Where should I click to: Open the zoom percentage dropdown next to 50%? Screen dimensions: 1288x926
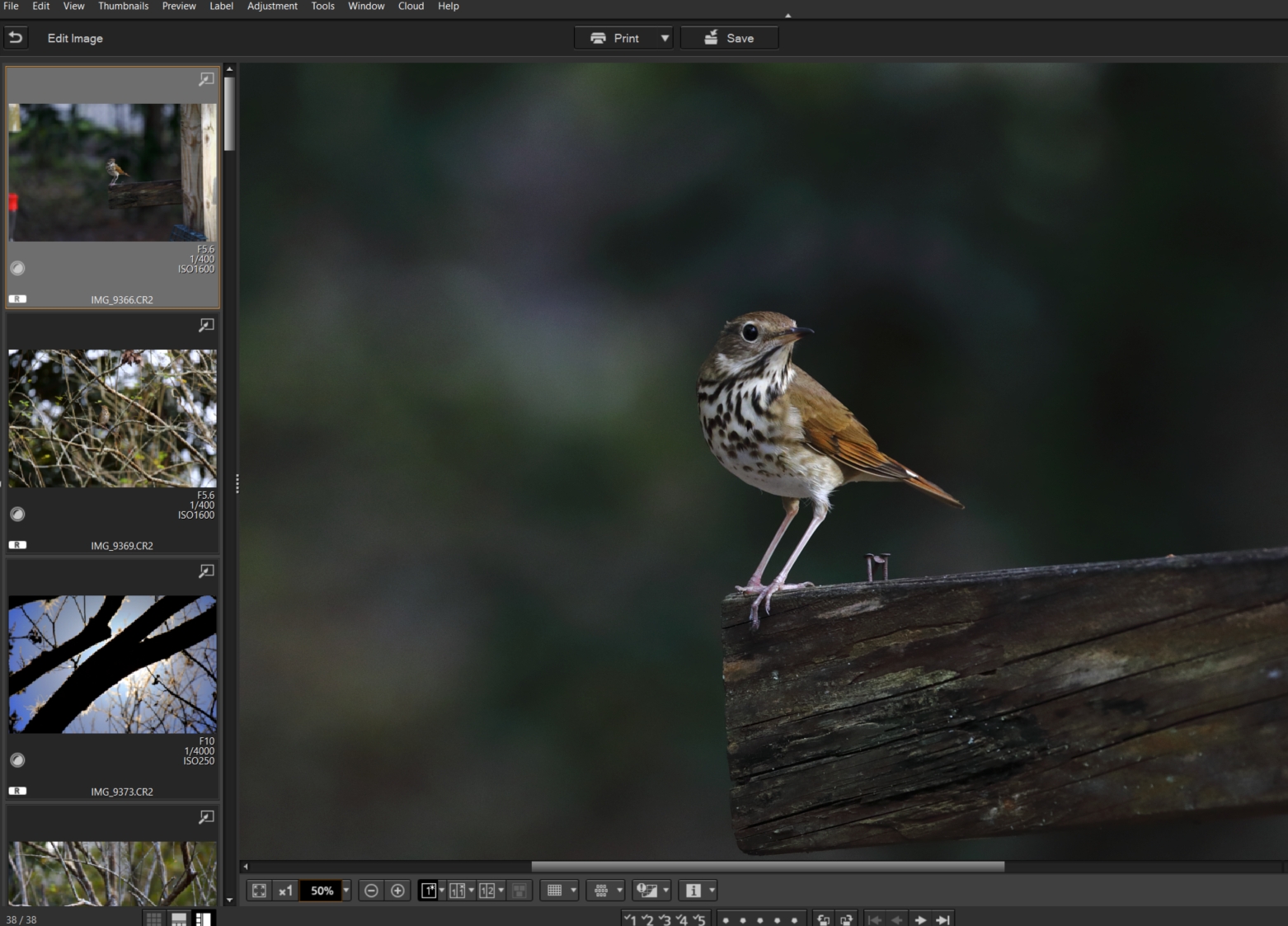346,891
